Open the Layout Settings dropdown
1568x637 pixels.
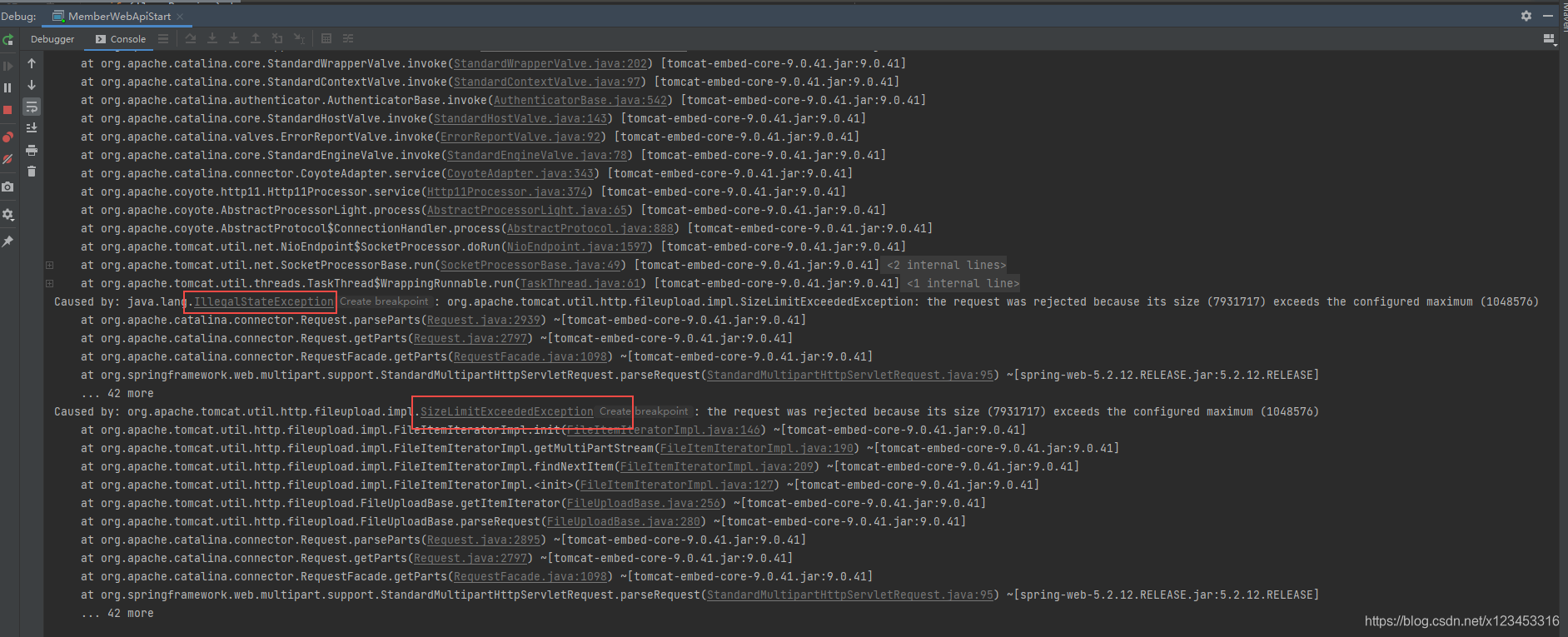tap(1550, 39)
